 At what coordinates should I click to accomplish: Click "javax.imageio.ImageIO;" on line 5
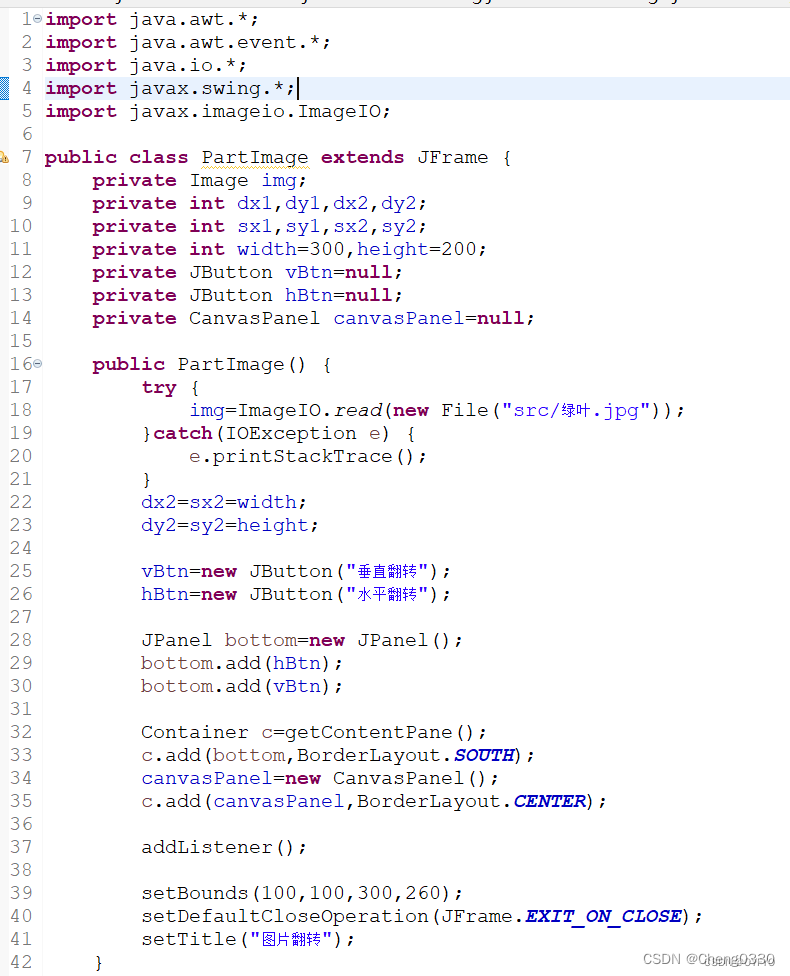[260, 112]
